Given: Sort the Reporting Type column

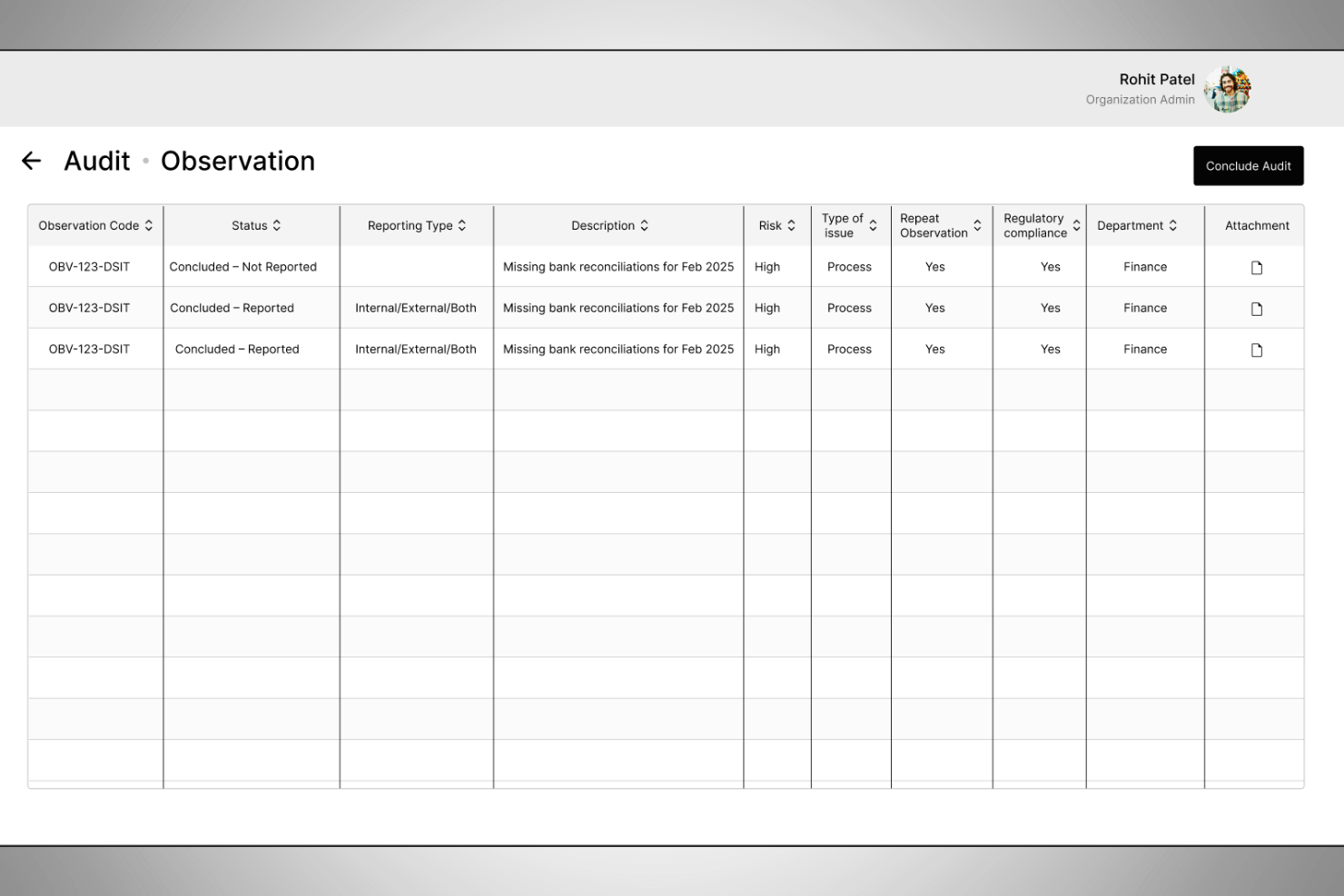Looking at the screenshot, I should 462,225.
